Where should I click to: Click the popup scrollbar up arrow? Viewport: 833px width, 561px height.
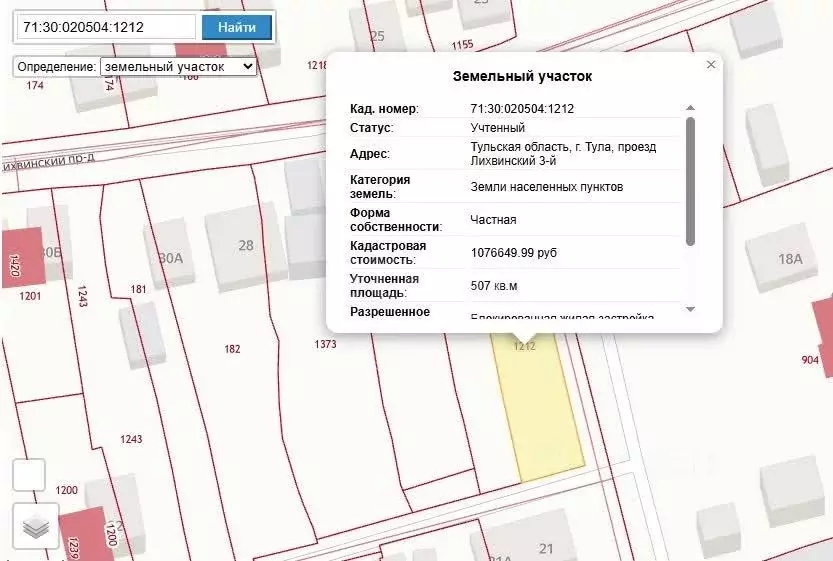[x=690, y=108]
